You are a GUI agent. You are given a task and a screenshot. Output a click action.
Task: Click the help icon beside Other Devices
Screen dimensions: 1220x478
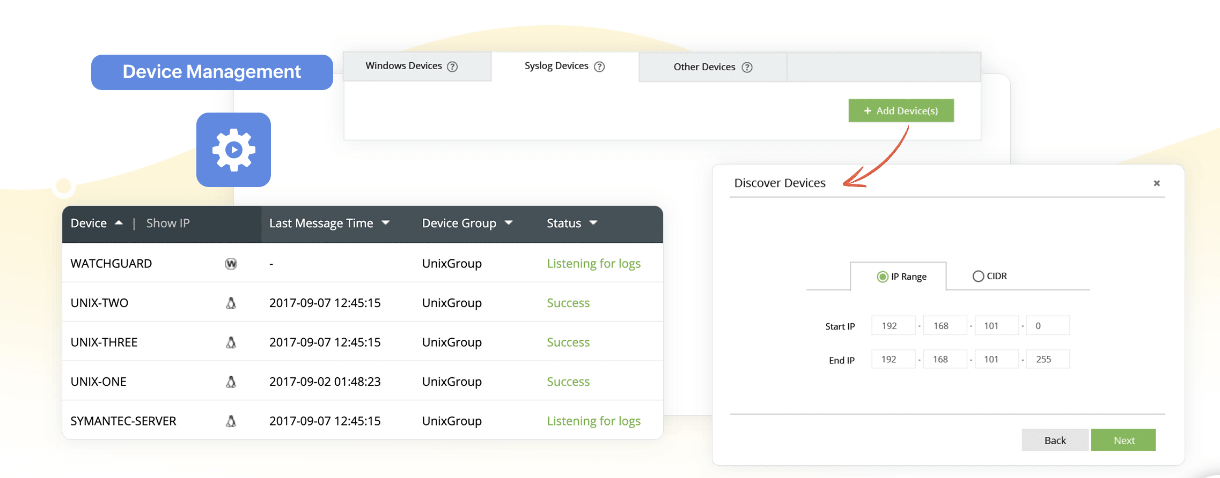pos(747,67)
